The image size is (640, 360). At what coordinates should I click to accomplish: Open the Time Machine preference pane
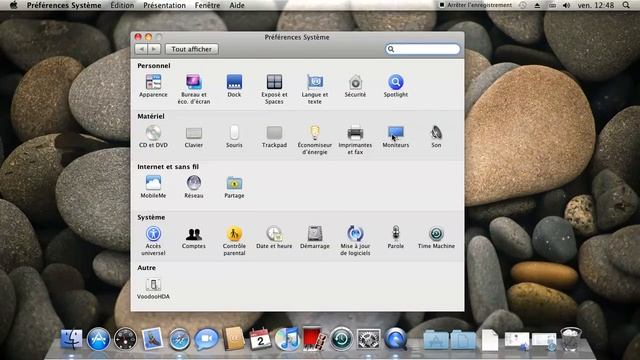pos(436,238)
